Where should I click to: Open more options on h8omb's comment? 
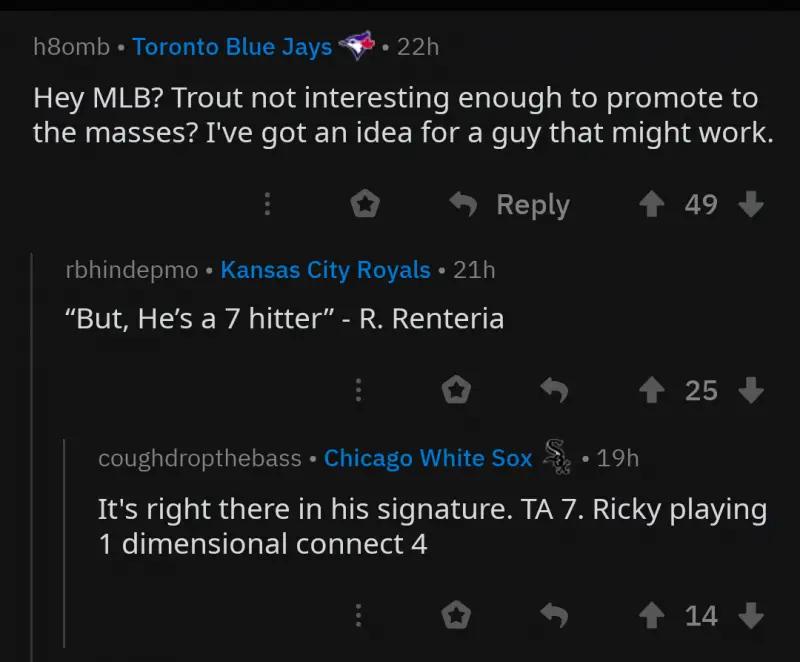point(267,205)
